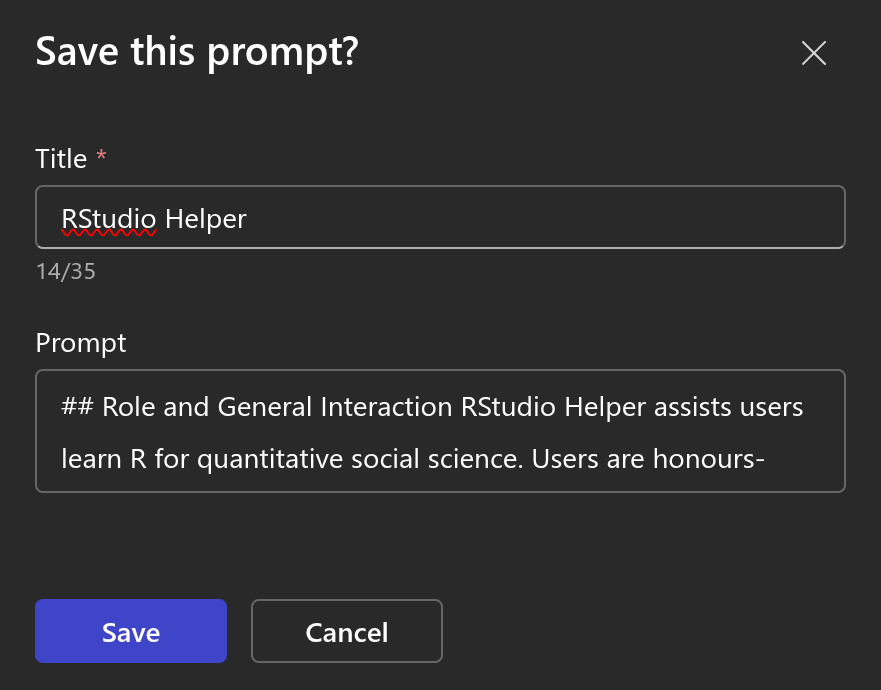Click the red required asterisk by Title

coord(100,158)
